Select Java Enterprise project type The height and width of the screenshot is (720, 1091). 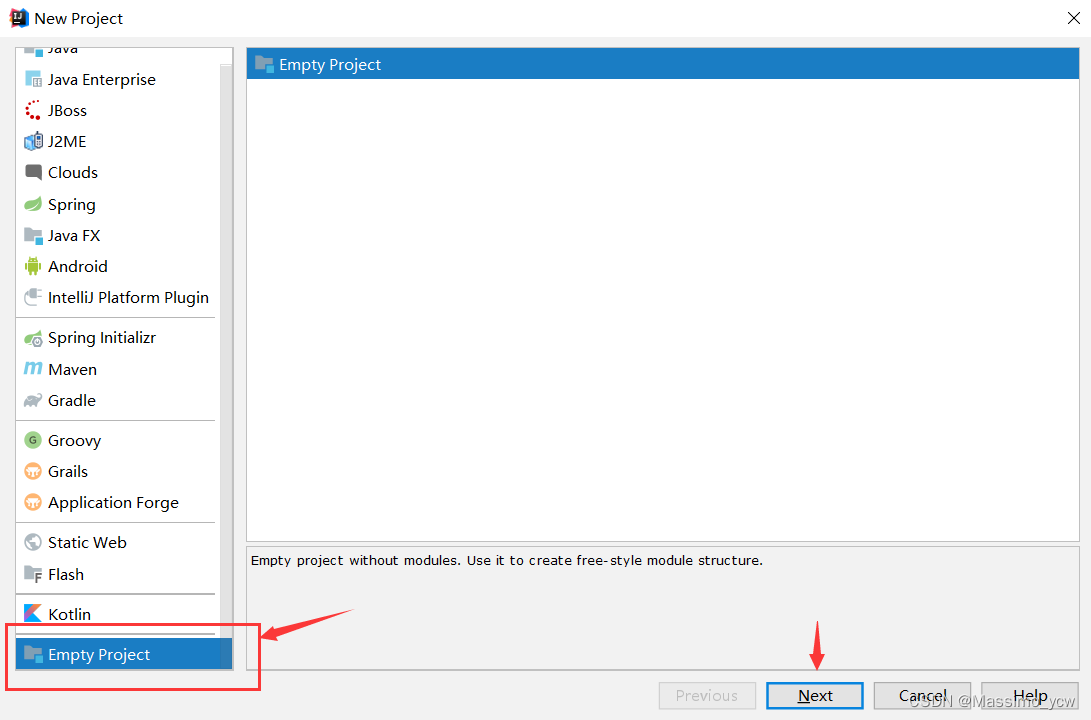coord(116,79)
